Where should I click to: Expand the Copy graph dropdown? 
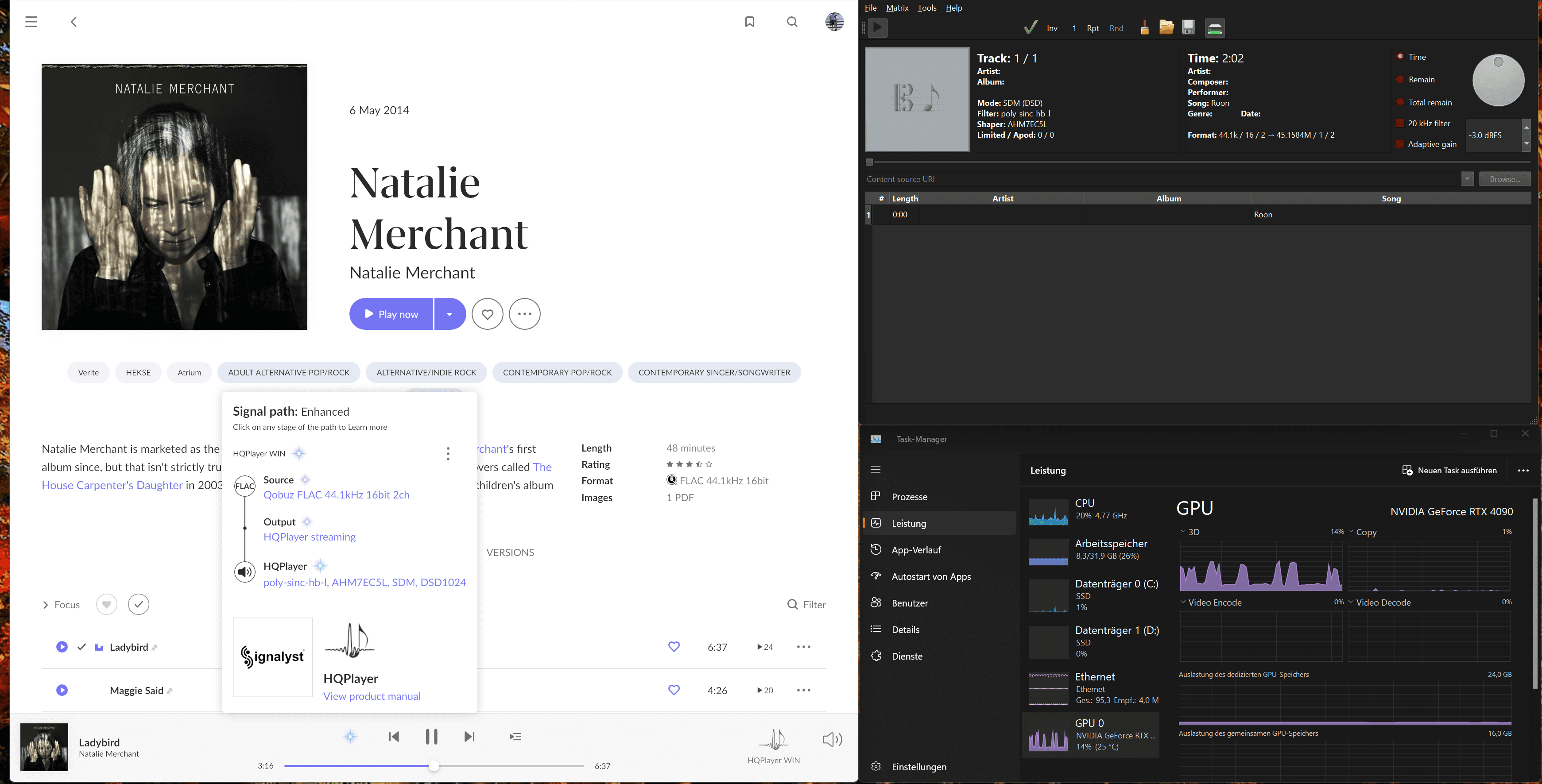pyautogui.click(x=1351, y=531)
